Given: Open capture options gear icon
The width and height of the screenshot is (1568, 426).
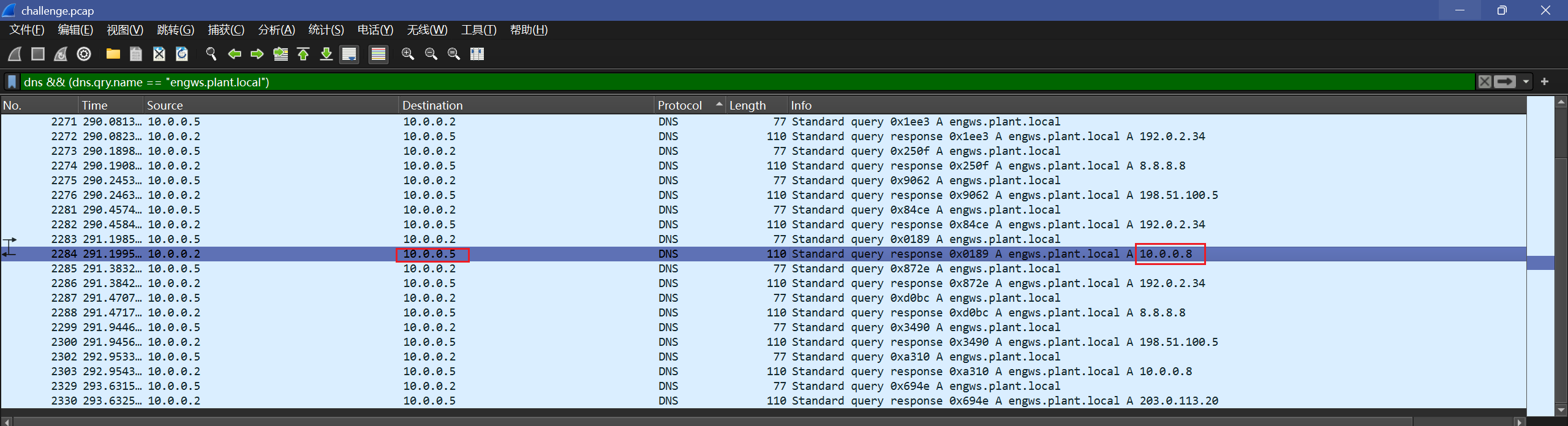Looking at the screenshot, I should [84, 54].
